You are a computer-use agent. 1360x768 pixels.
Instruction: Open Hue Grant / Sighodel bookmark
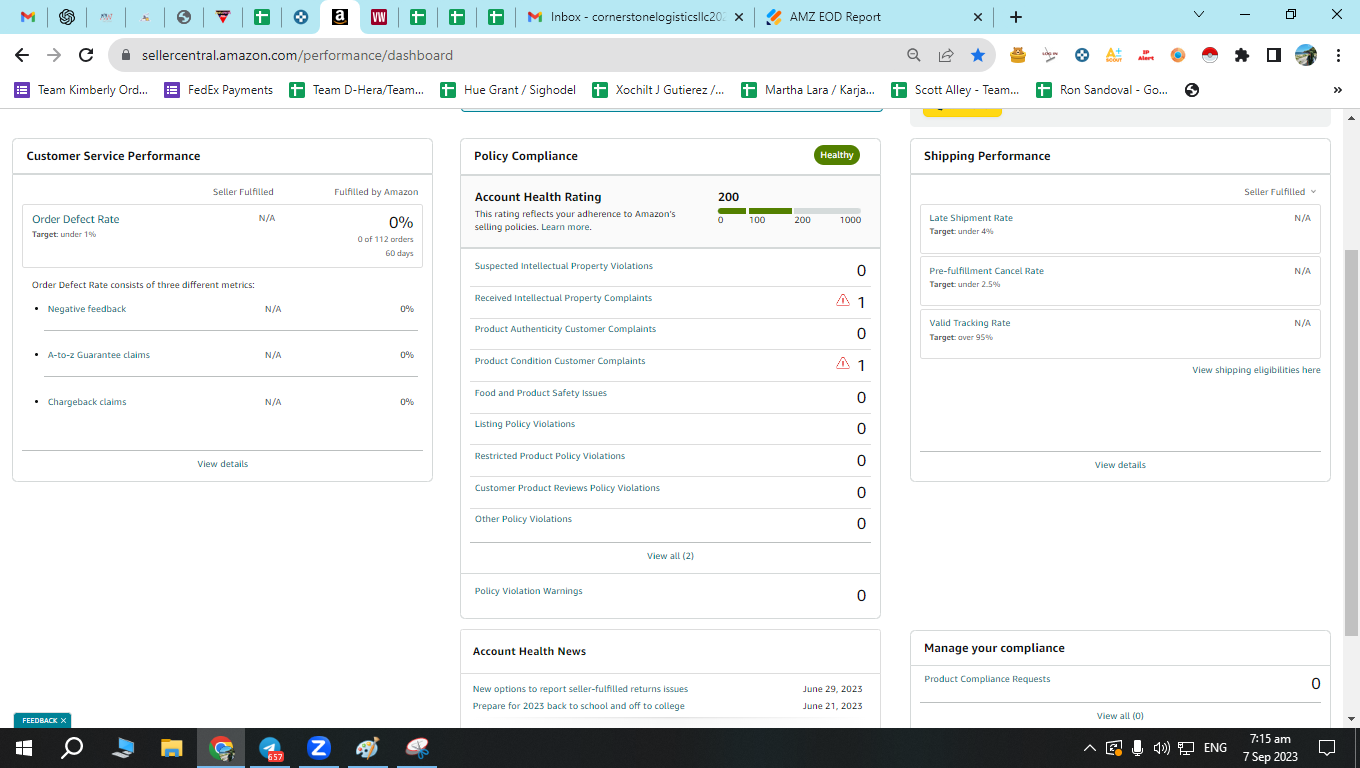coord(509,90)
